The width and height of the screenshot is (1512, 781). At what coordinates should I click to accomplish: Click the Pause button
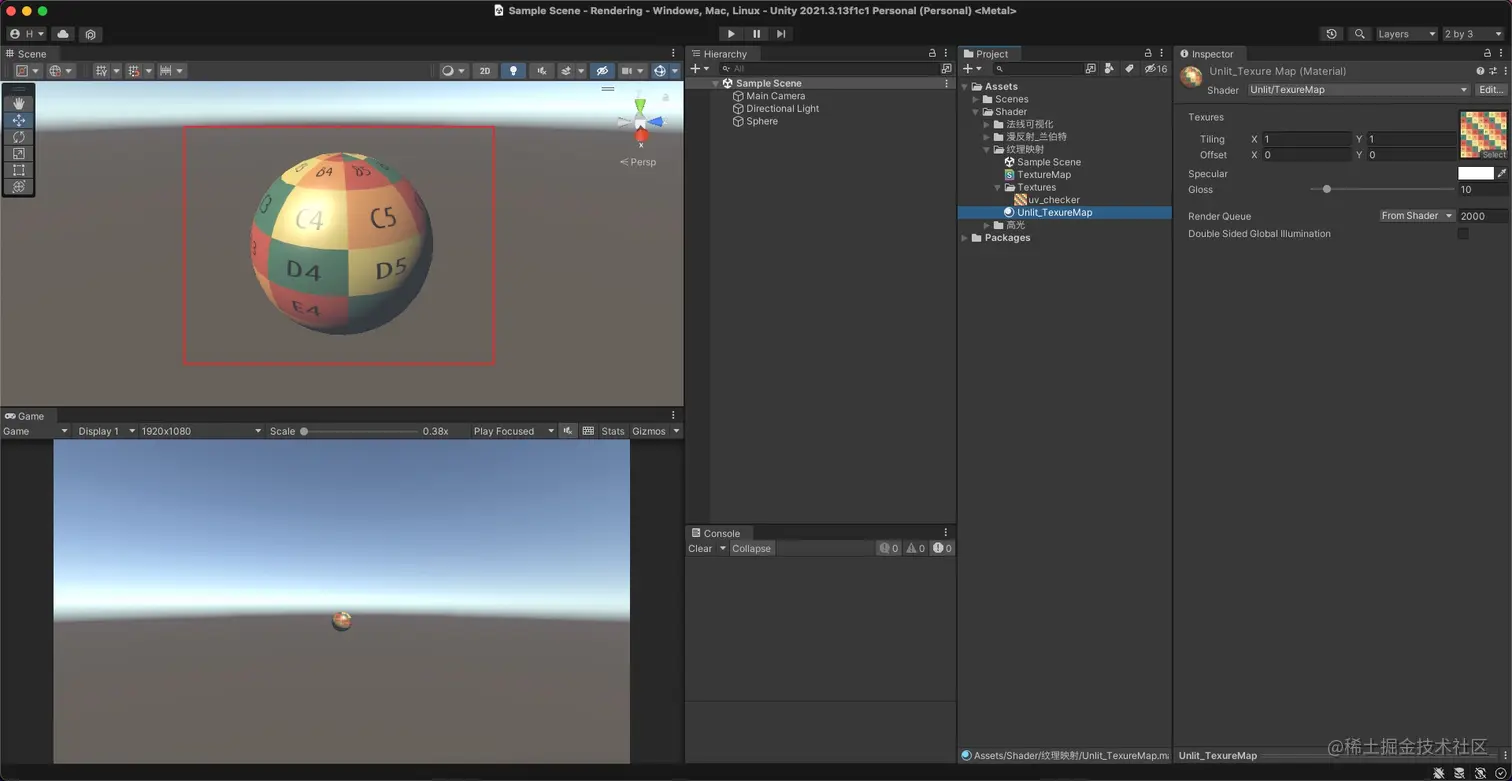pyautogui.click(x=756, y=34)
